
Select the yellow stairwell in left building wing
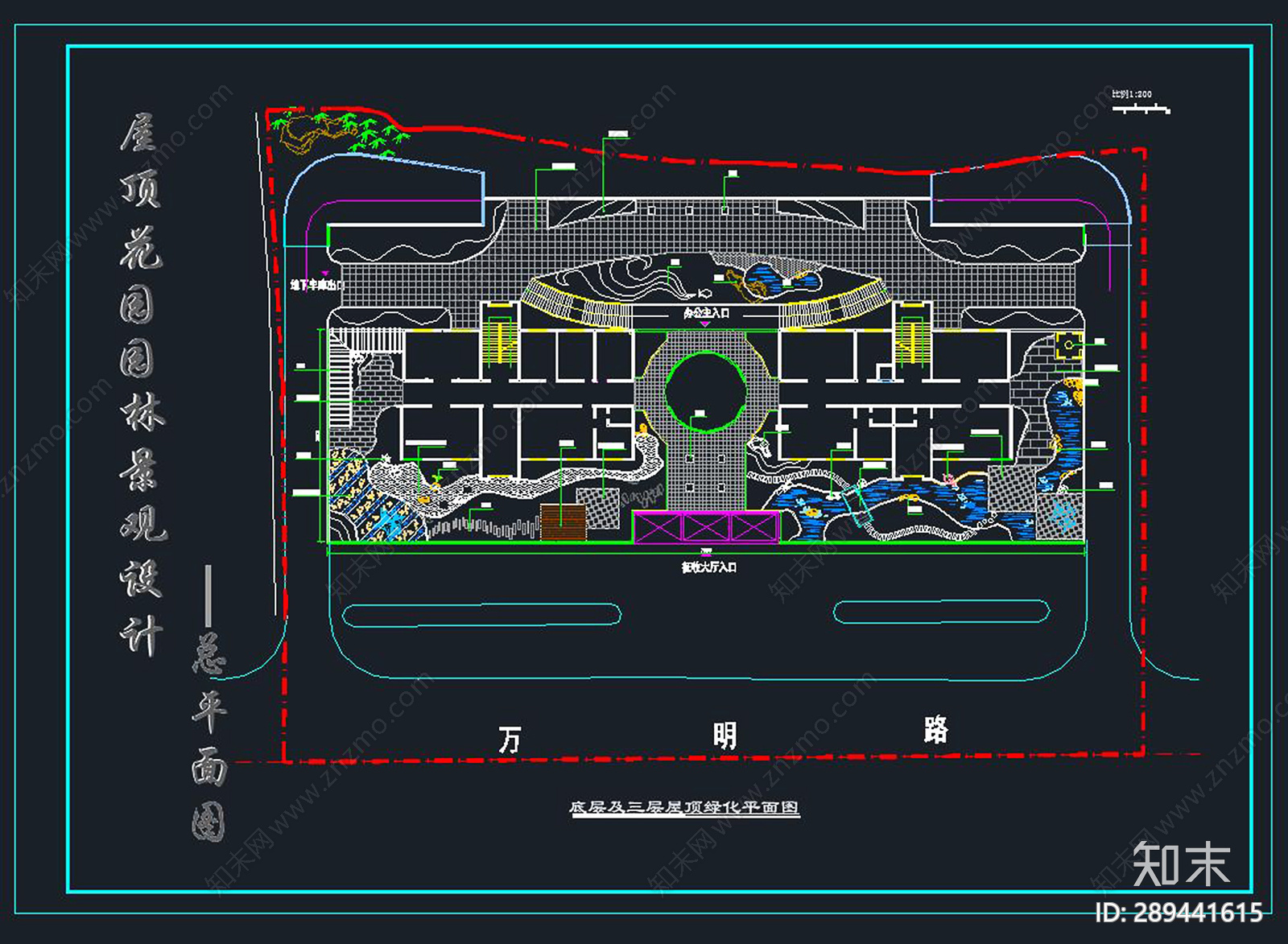pyautogui.click(x=500, y=341)
